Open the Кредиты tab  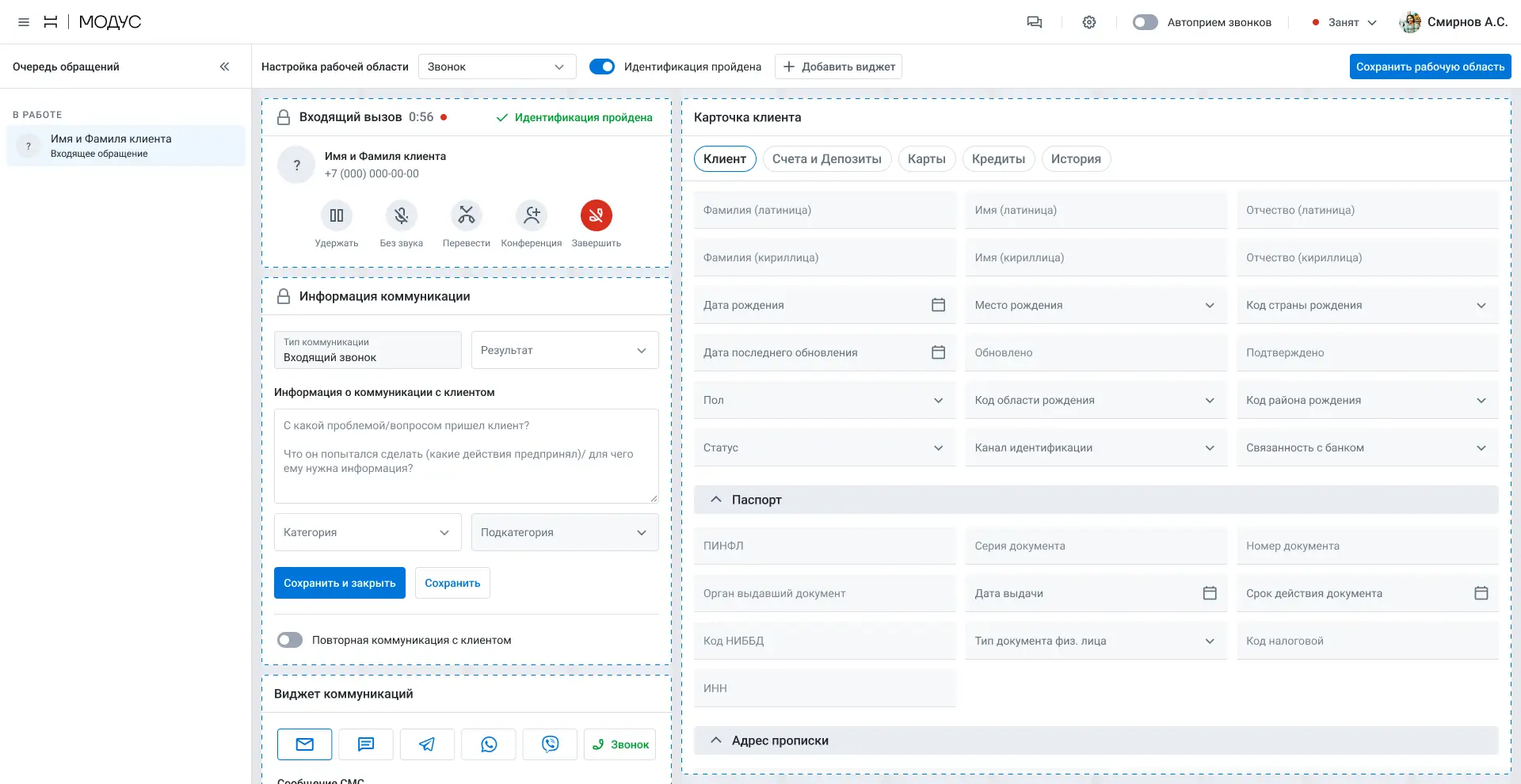pos(998,159)
